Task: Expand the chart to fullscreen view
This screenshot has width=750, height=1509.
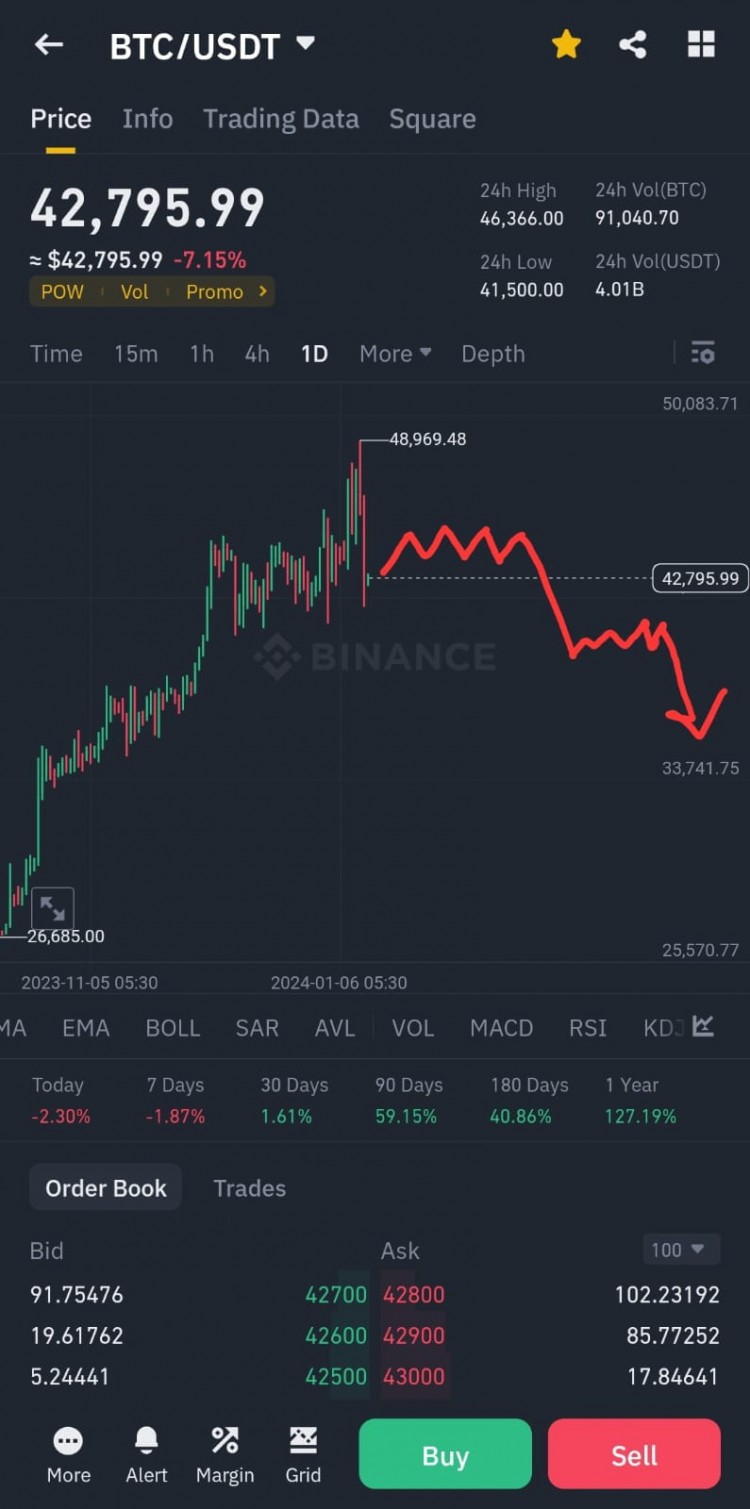Action: 53,908
